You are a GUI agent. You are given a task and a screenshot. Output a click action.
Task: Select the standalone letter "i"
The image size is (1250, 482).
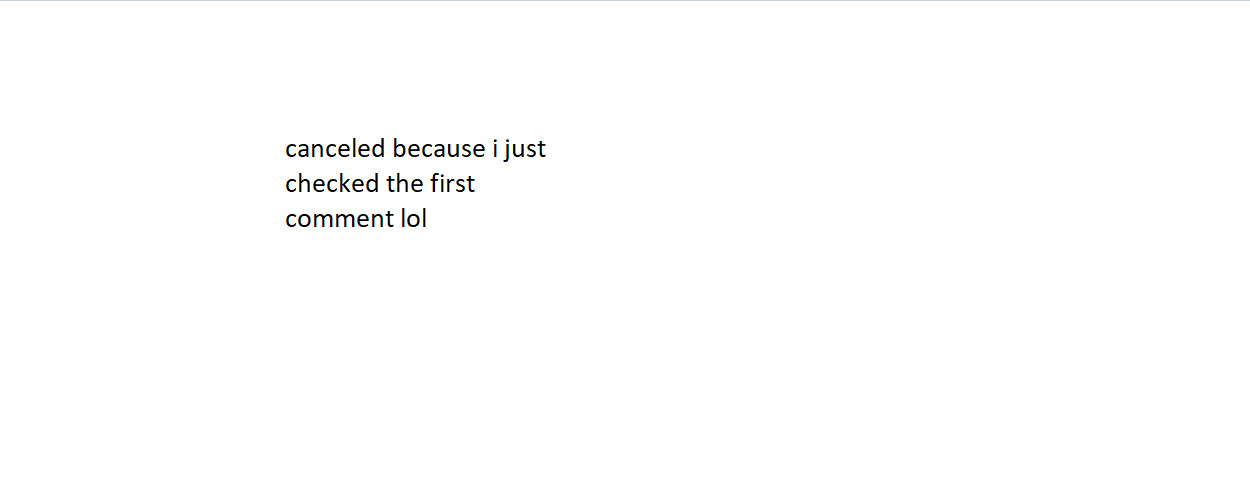tap(494, 149)
